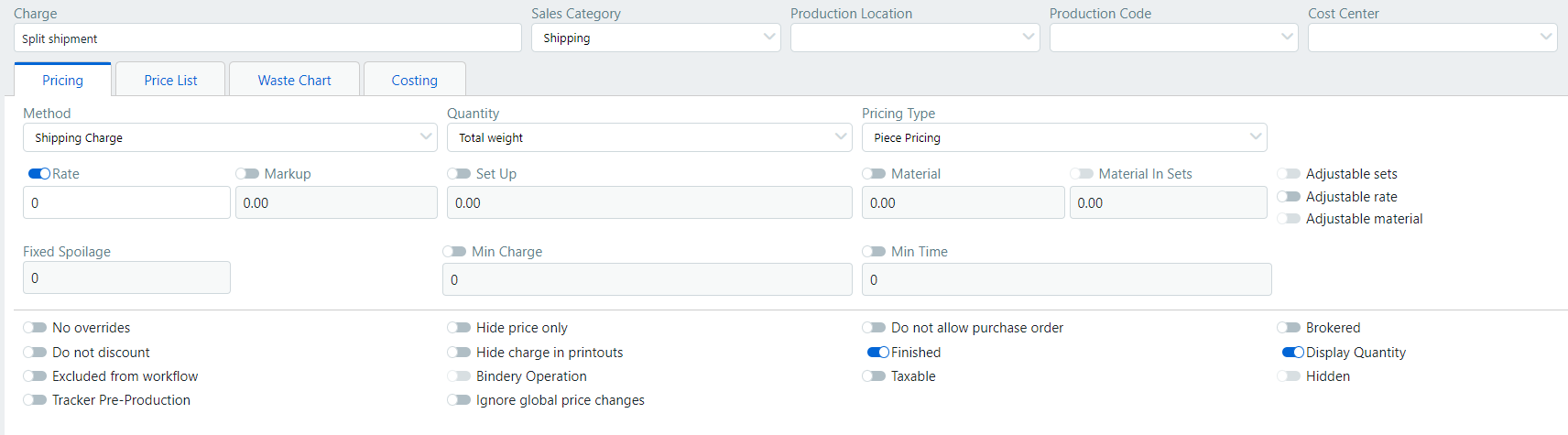Image resolution: width=1568 pixels, height=435 pixels.
Task: Click the Rate value input field
Action: (x=126, y=203)
